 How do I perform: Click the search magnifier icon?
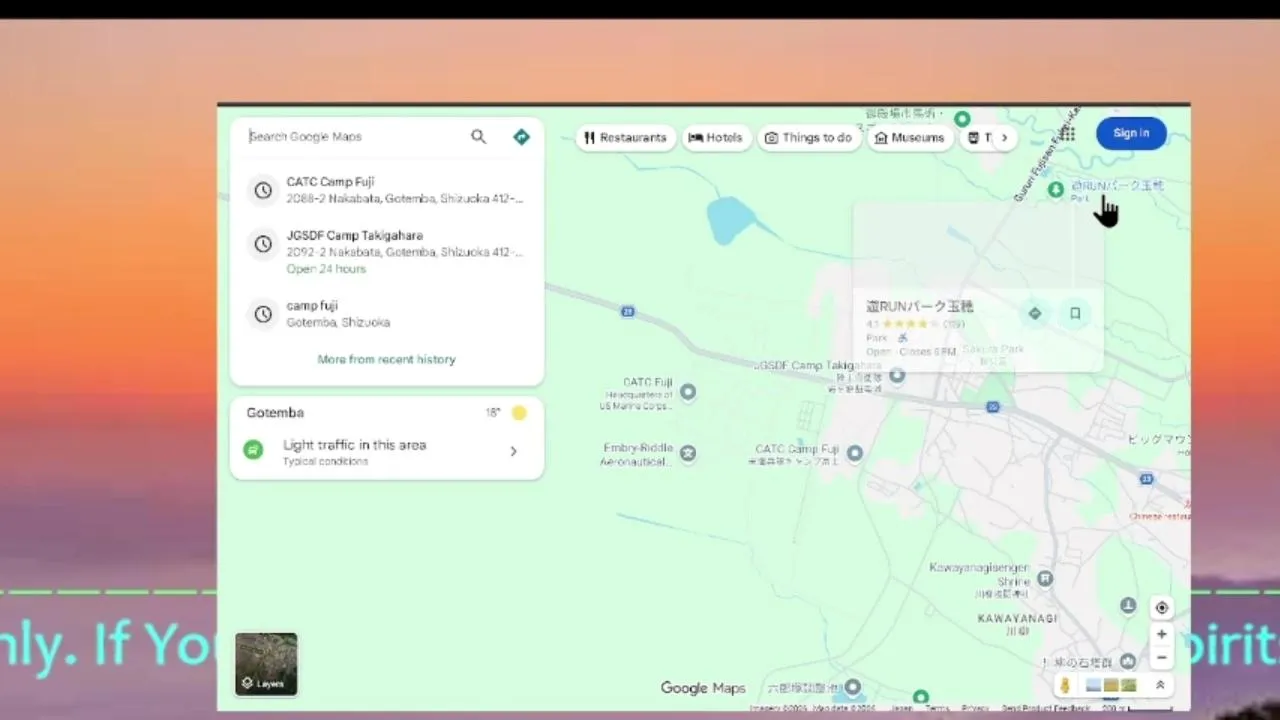[478, 137]
